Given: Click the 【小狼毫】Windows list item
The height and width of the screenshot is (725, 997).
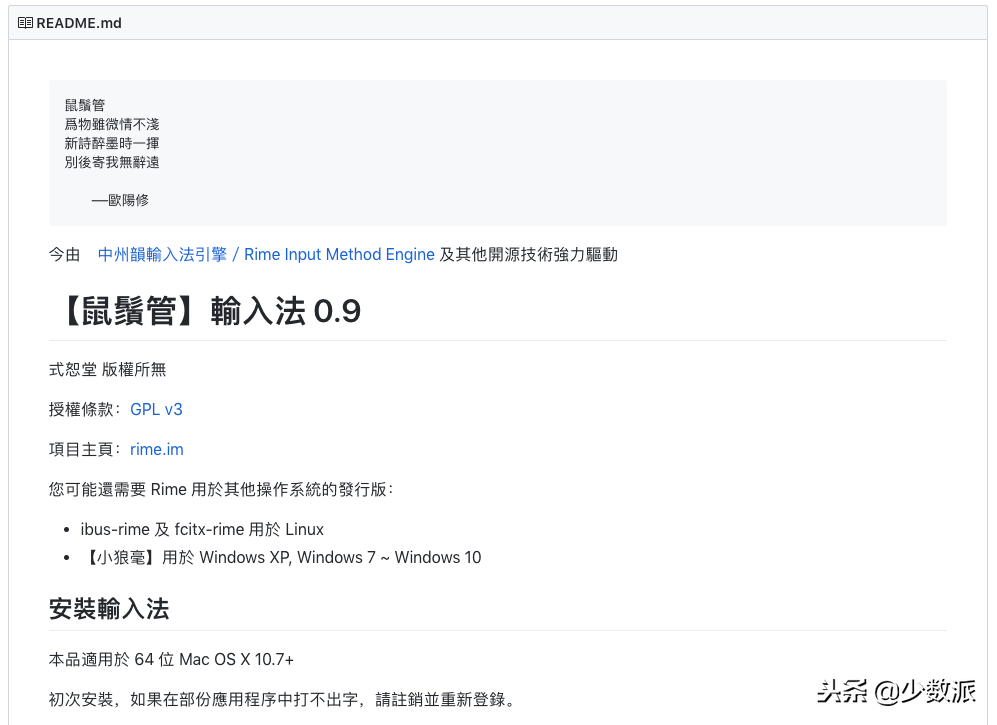Looking at the screenshot, I should 281,557.
